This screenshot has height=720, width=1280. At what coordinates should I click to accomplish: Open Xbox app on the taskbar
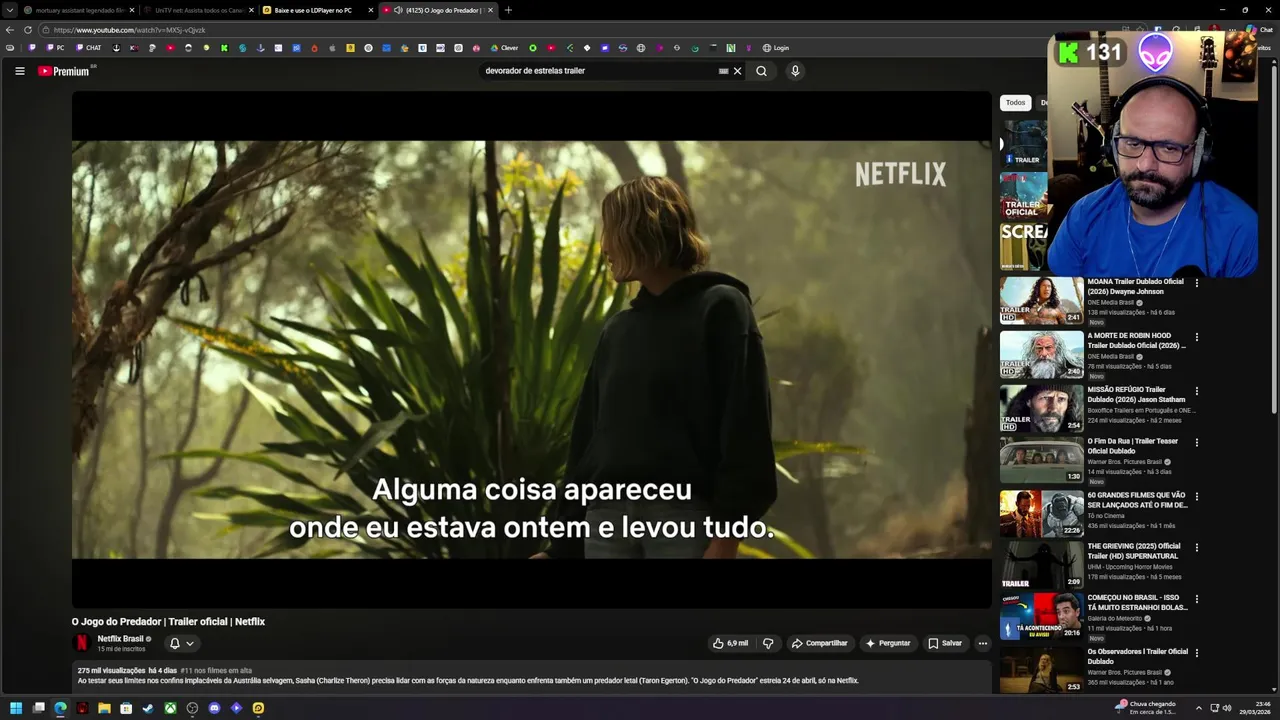[170, 708]
